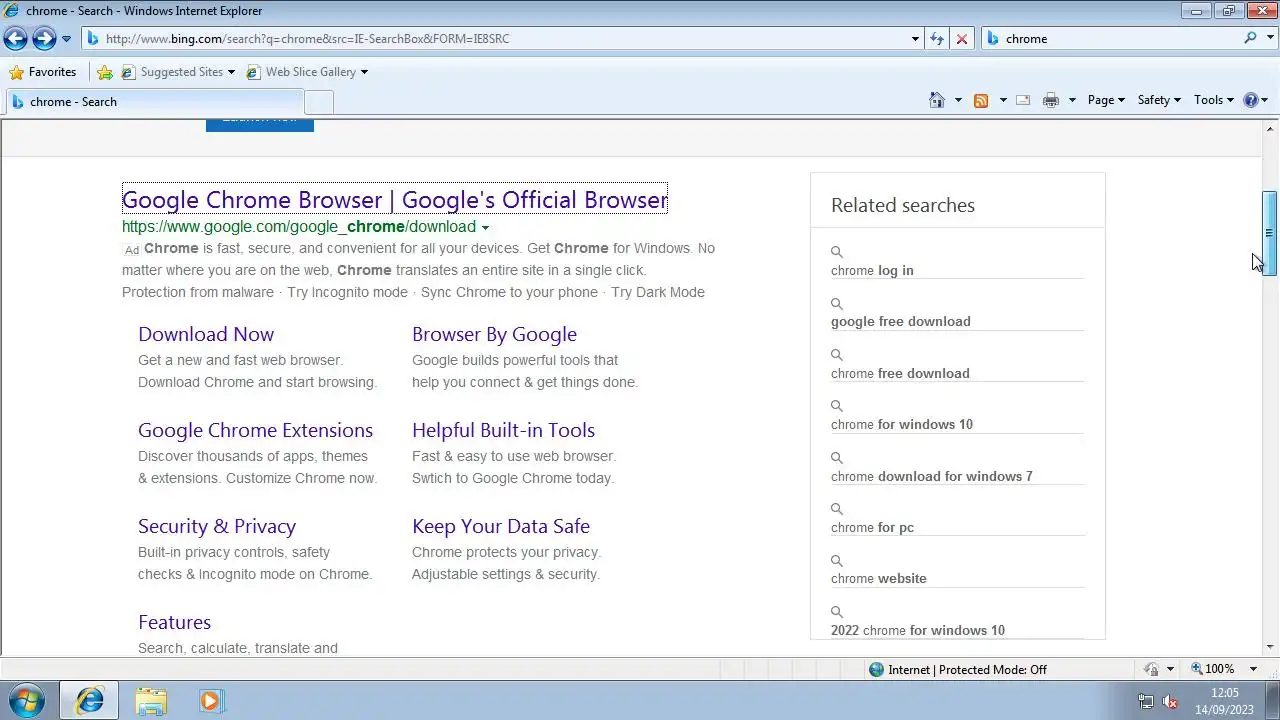The height and width of the screenshot is (720, 1280).
Task: Open the 100% zoom level dropdown
Action: (x=1254, y=670)
